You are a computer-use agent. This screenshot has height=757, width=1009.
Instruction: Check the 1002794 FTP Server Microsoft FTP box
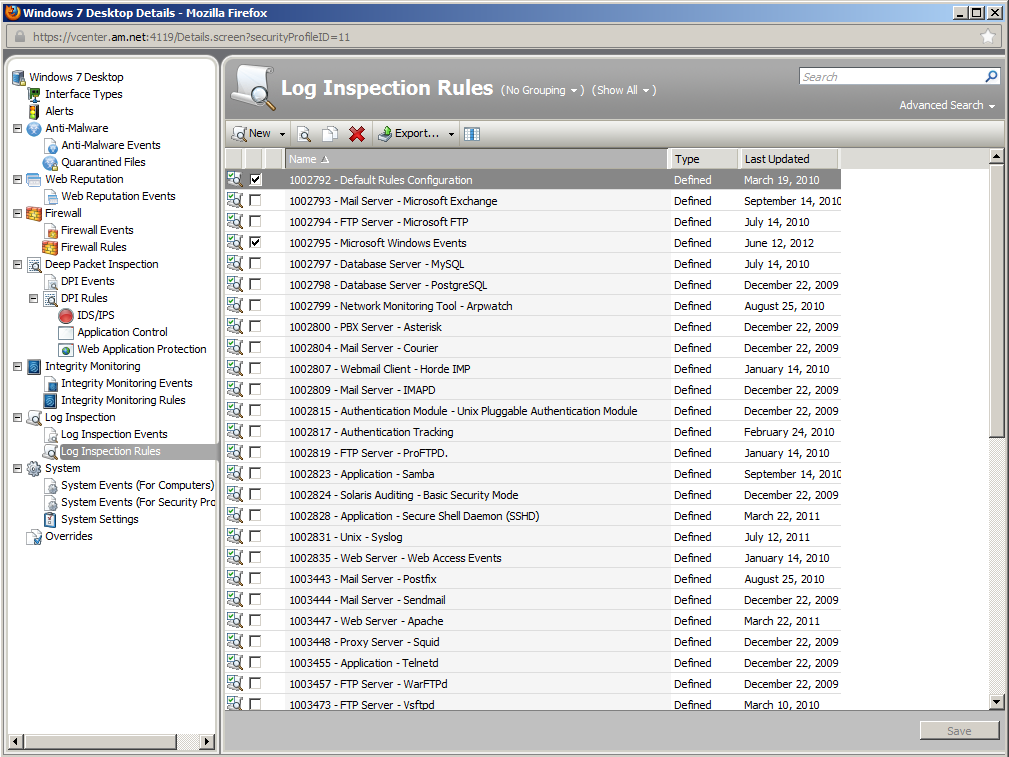[255, 221]
